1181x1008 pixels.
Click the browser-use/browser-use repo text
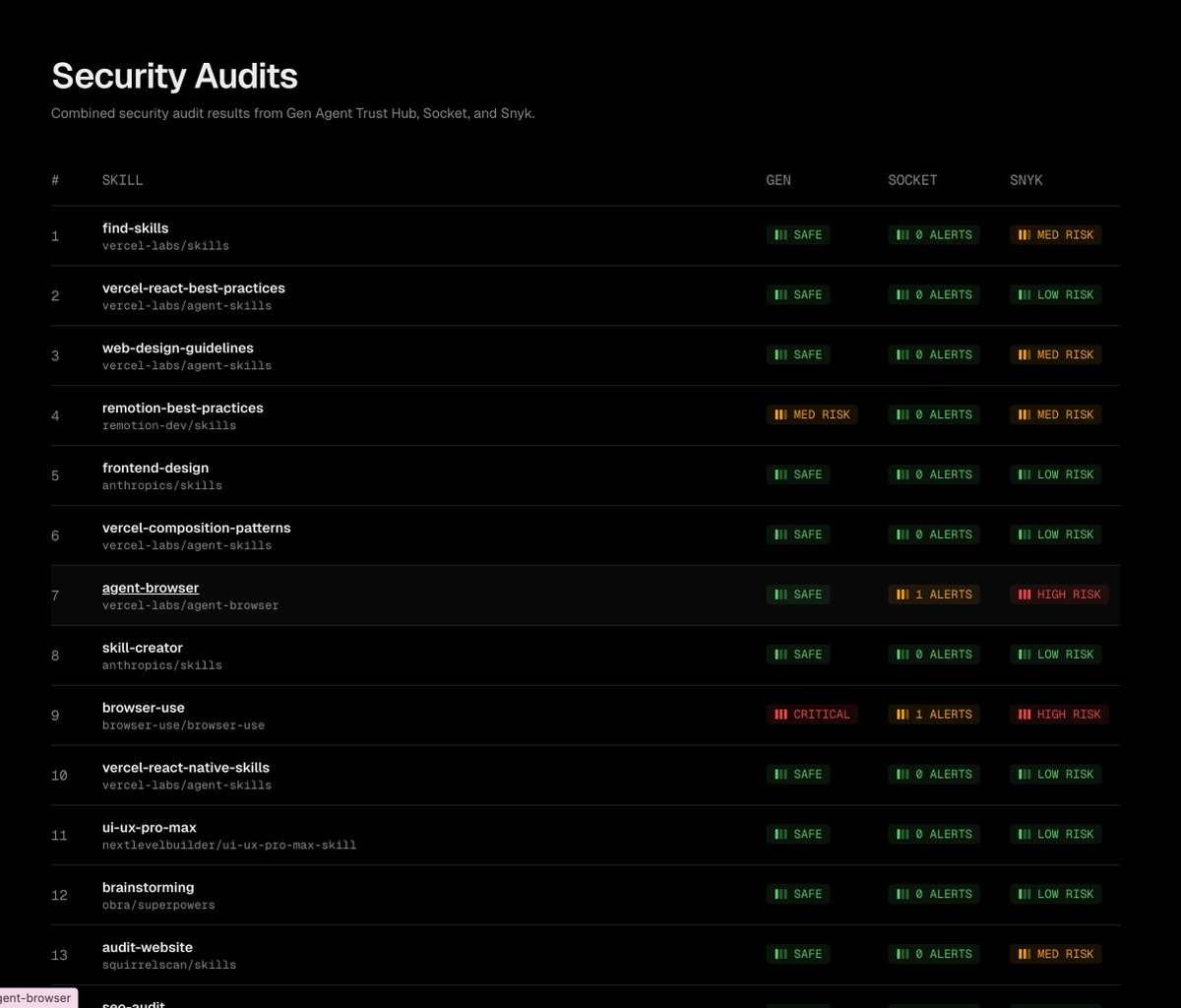pos(183,726)
